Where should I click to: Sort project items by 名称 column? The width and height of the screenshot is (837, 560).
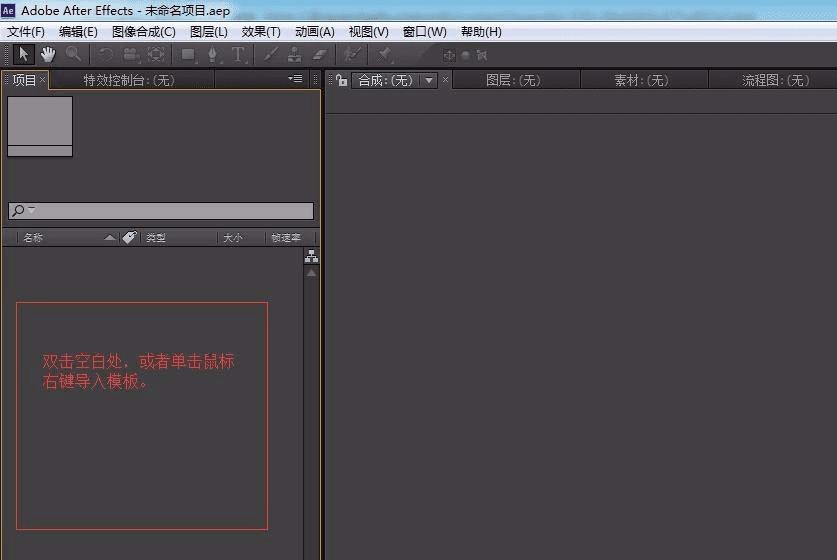pyautogui.click(x=33, y=238)
